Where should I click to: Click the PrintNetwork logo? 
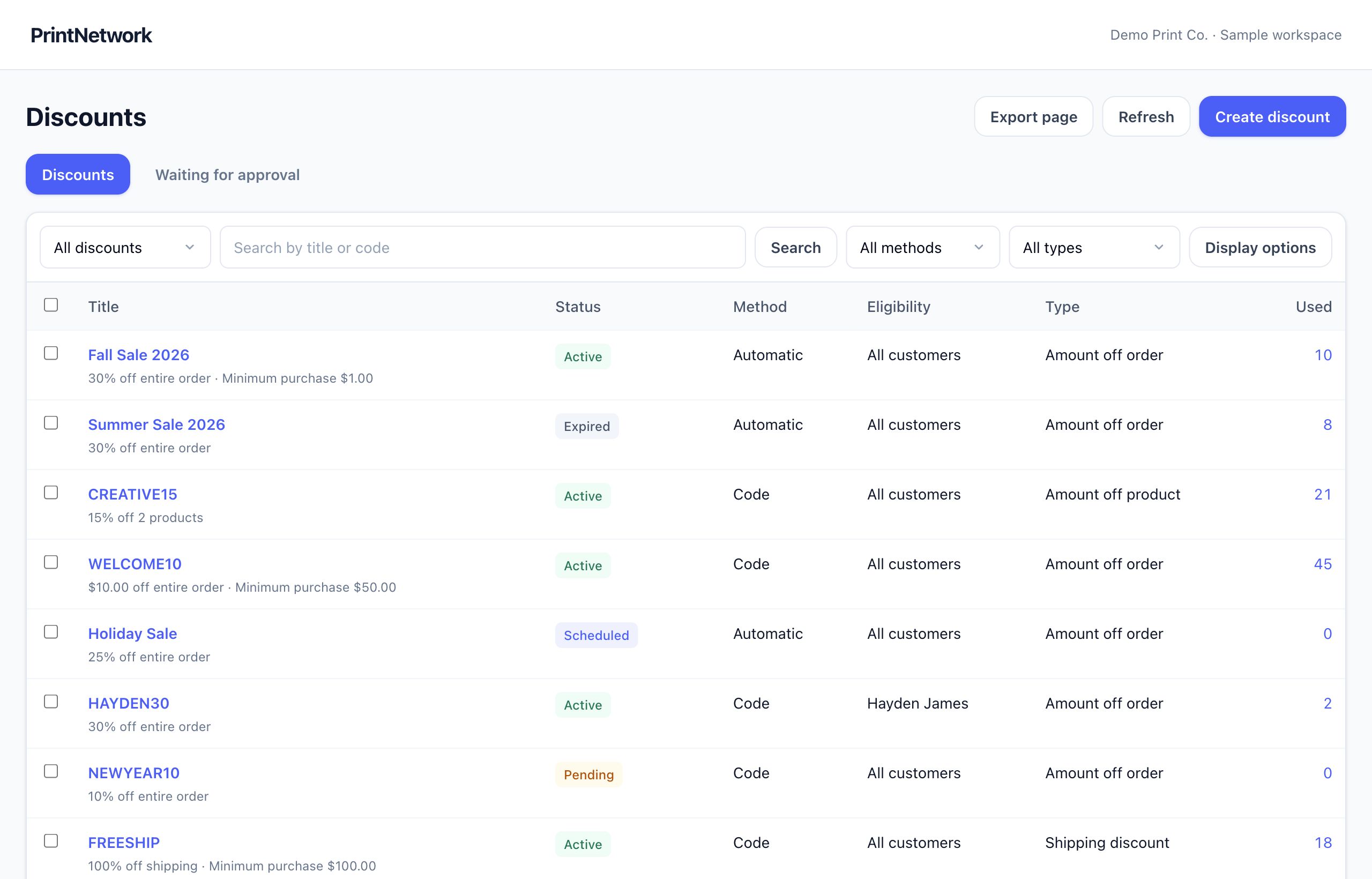tap(91, 35)
